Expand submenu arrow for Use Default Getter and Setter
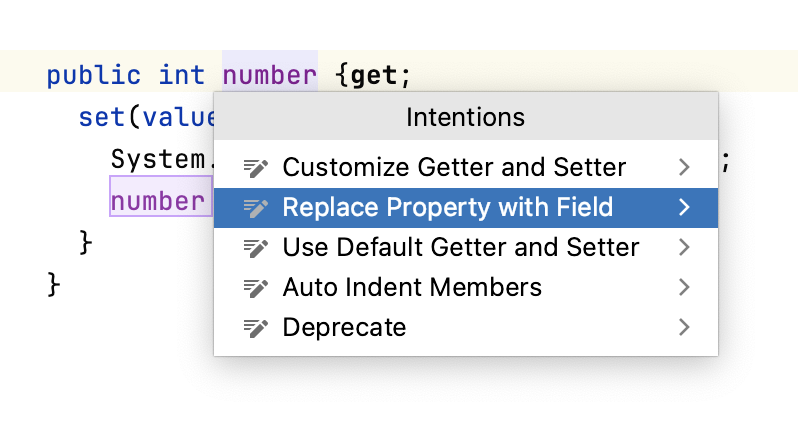Image resolution: width=798 pixels, height=442 pixels. pos(684,247)
